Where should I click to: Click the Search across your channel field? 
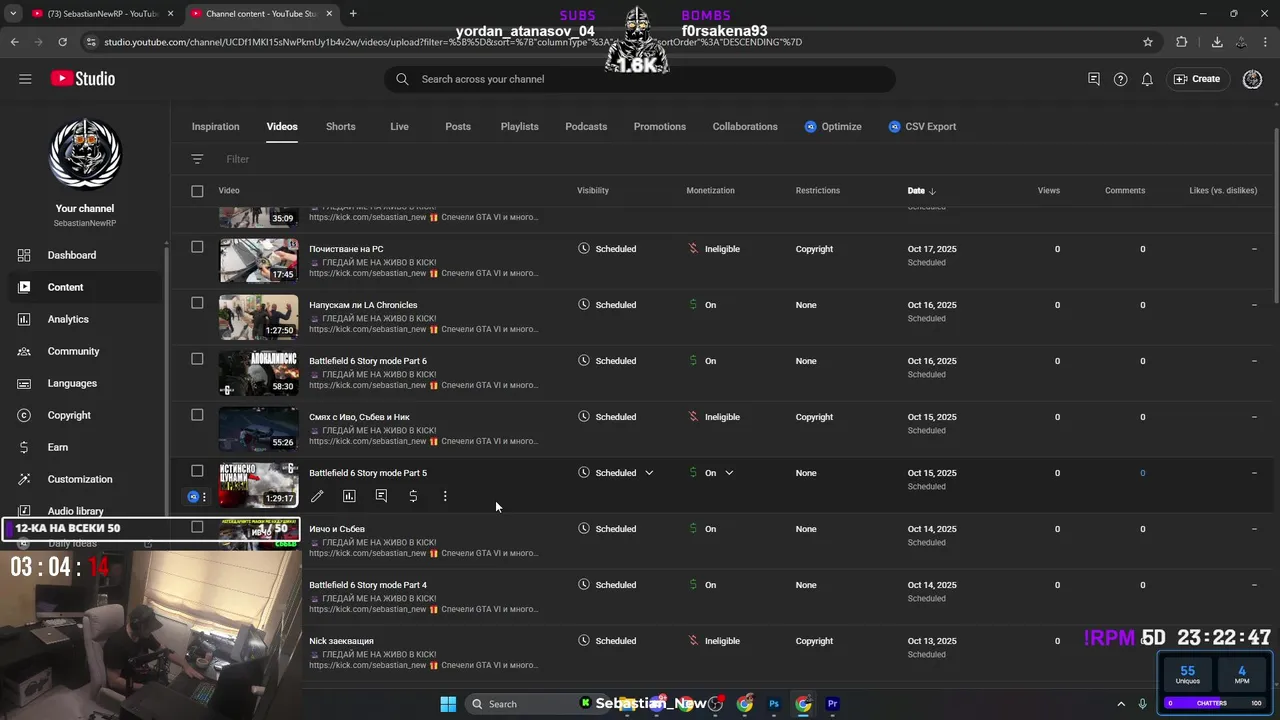[x=640, y=79]
